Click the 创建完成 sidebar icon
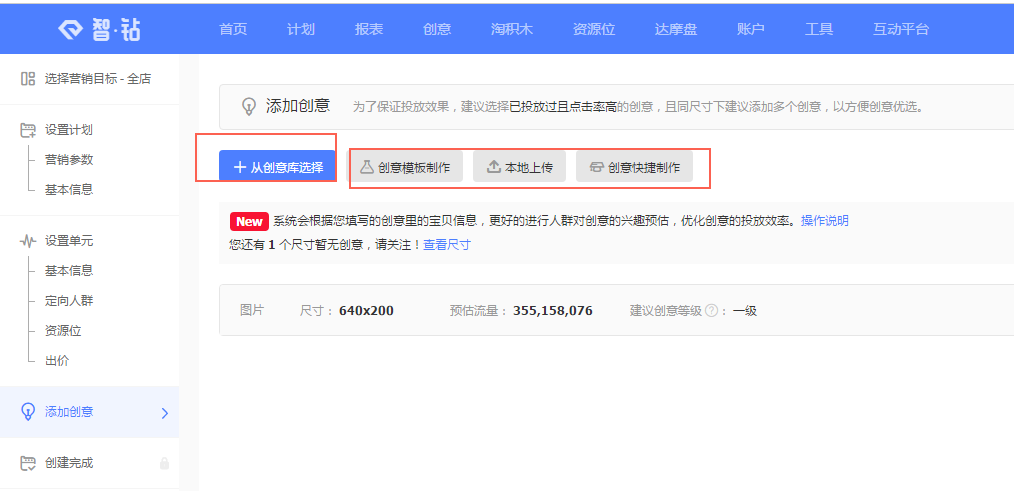The image size is (1014, 491). (27, 463)
